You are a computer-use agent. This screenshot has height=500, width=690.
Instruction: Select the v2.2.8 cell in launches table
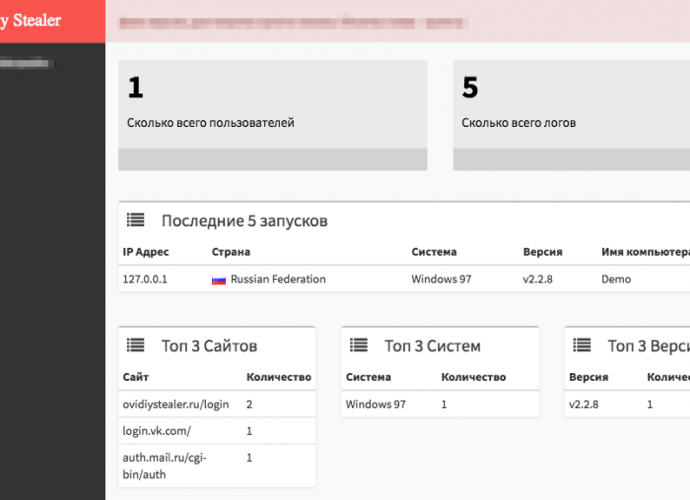(538, 279)
